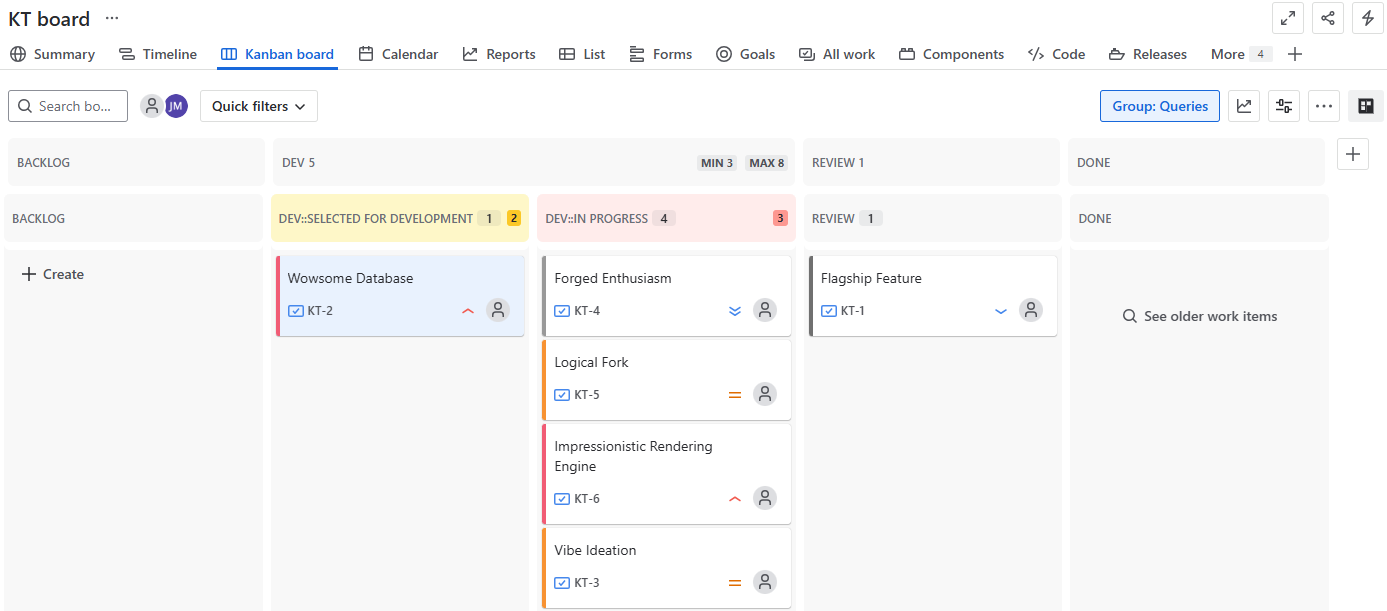Click the assignee avatar on KT-2 card
Image resolution: width=1387 pixels, height=611 pixels.
pos(498,310)
